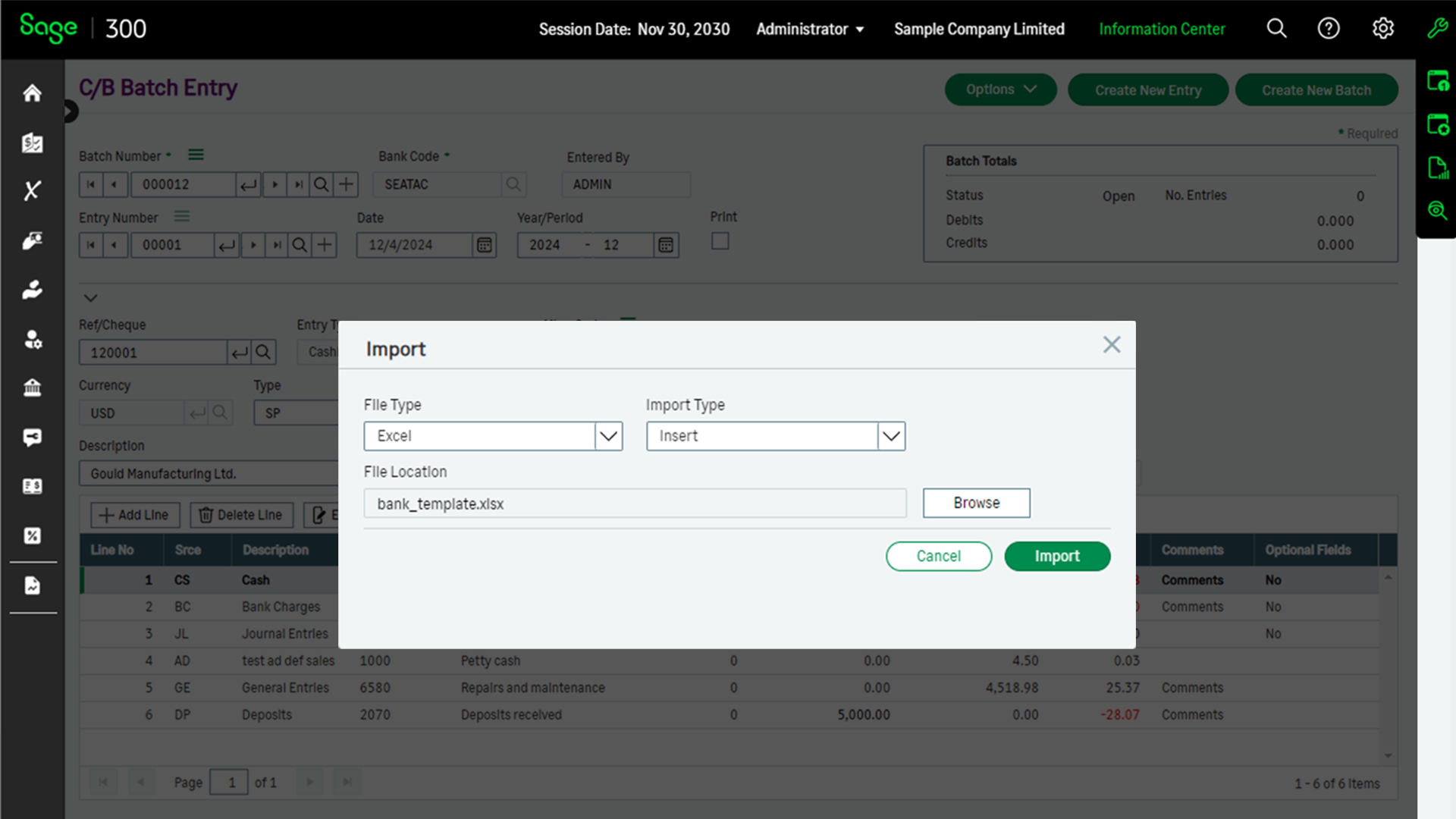1456x819 pixels.
Task: Click the plus icon to create a new batch number
Action: pos(345,184)
